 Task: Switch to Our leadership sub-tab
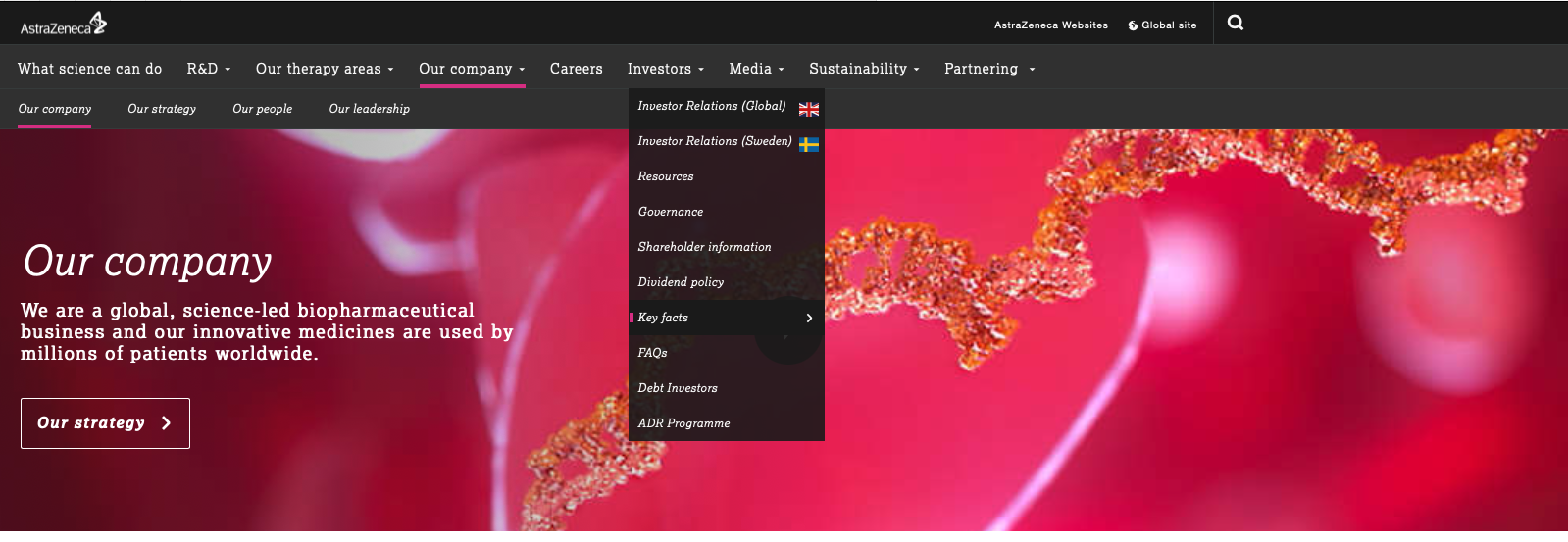pyautogui.click(x=370, y=109)
